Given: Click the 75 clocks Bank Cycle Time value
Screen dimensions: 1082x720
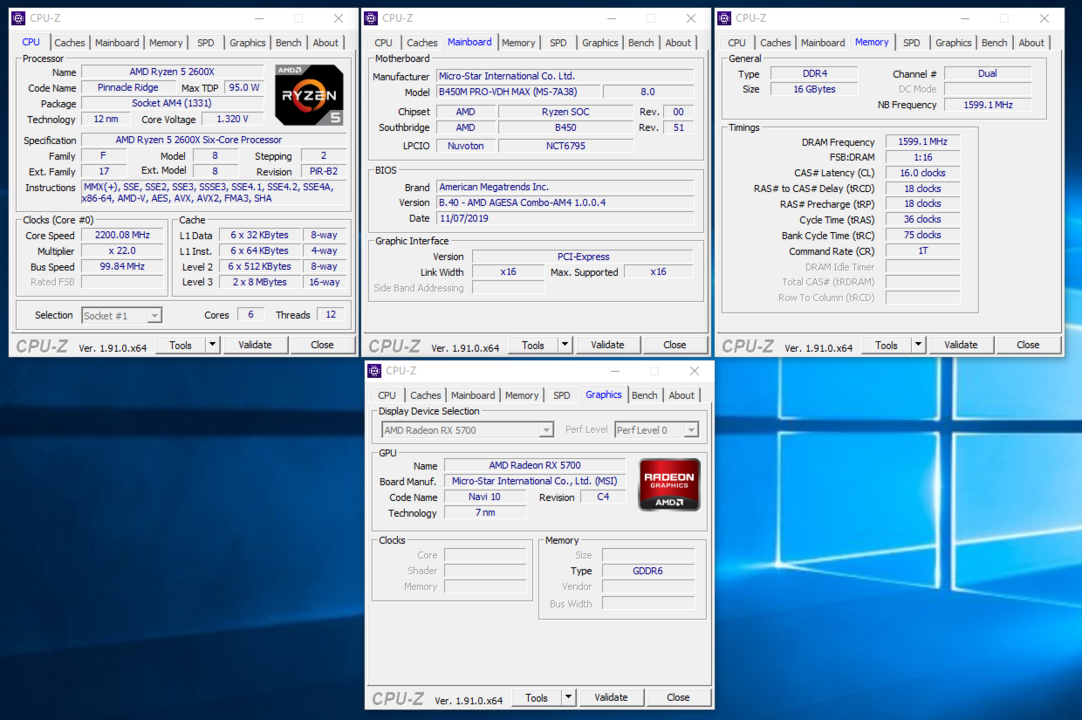Looking at the screenshot, I should tap(923, 235).
